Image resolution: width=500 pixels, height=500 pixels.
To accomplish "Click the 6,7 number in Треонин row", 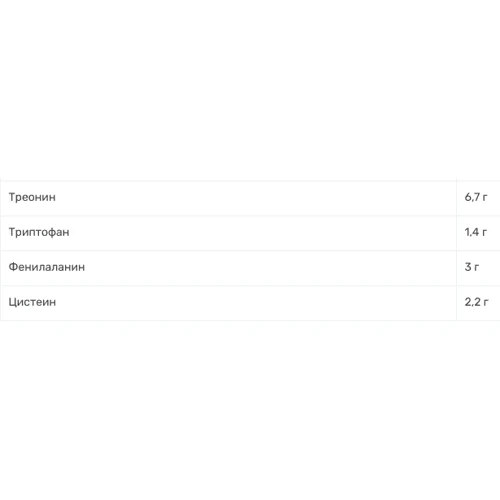I will click(x=472, y=197).
